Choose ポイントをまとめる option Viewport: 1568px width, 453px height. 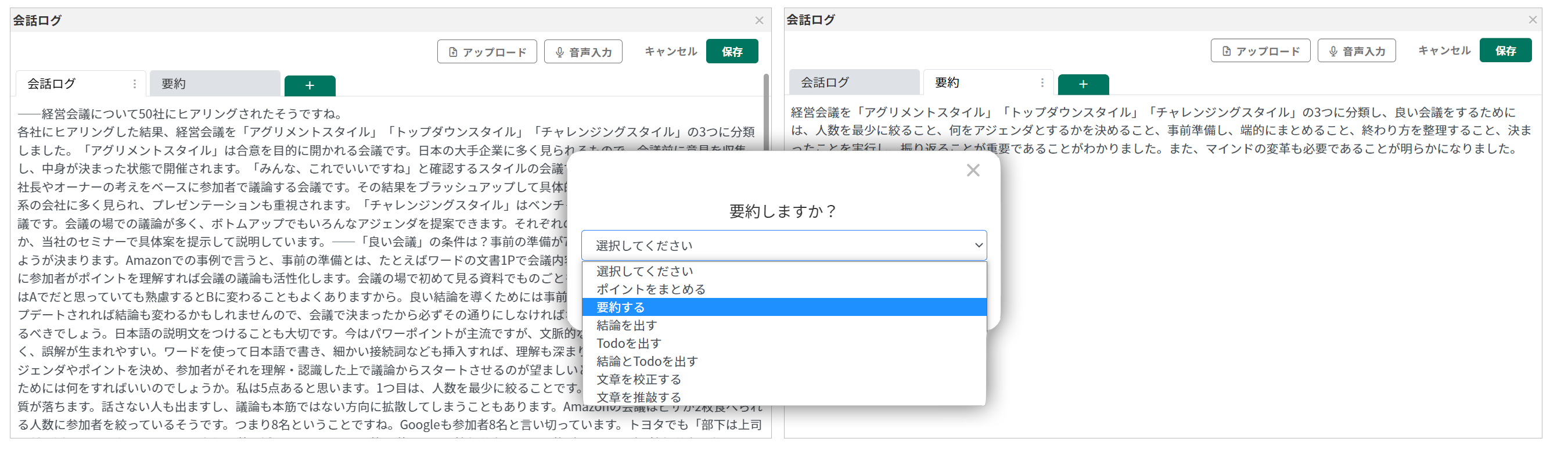(x=784, y=289)
